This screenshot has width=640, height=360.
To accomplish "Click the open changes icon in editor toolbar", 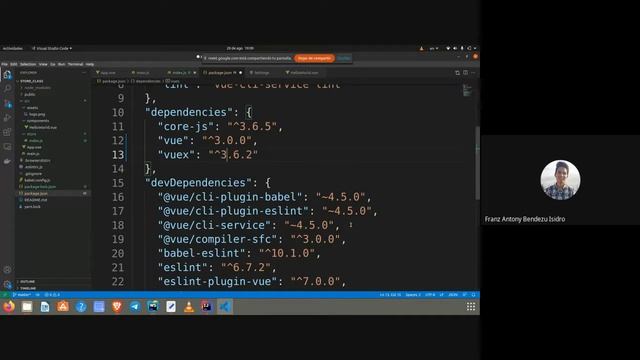I will coord(457,73).
